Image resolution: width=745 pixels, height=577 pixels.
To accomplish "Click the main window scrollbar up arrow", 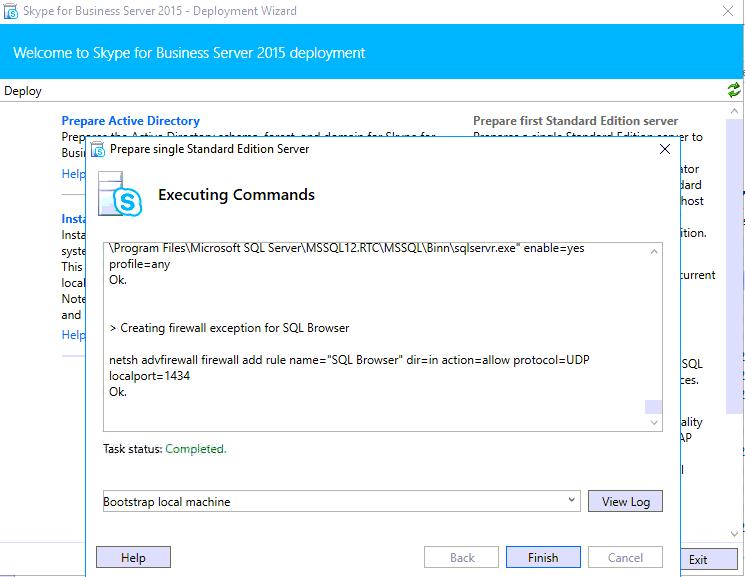I will pyautogui.click(x=734, y=111).
